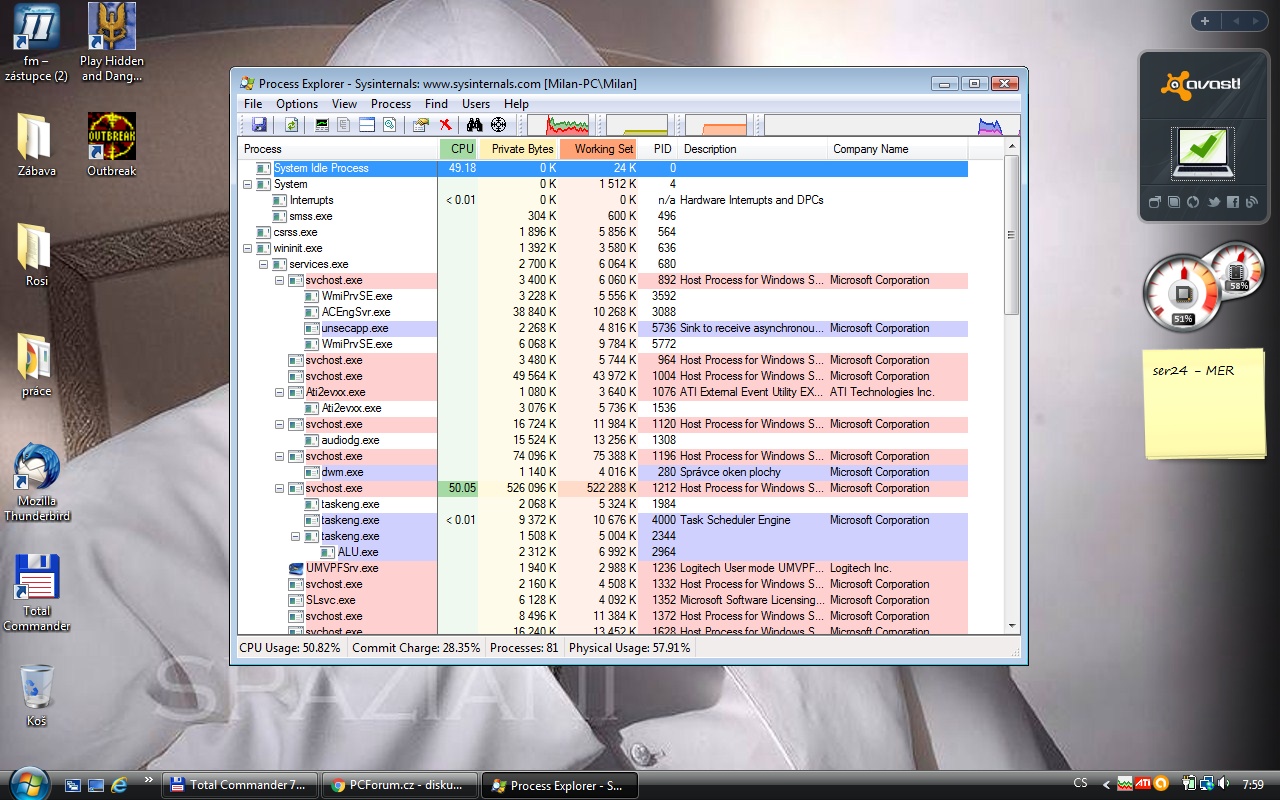Collapse the services.exe tree node
The image size is (1280, 800).
click(x=264, y=264)
